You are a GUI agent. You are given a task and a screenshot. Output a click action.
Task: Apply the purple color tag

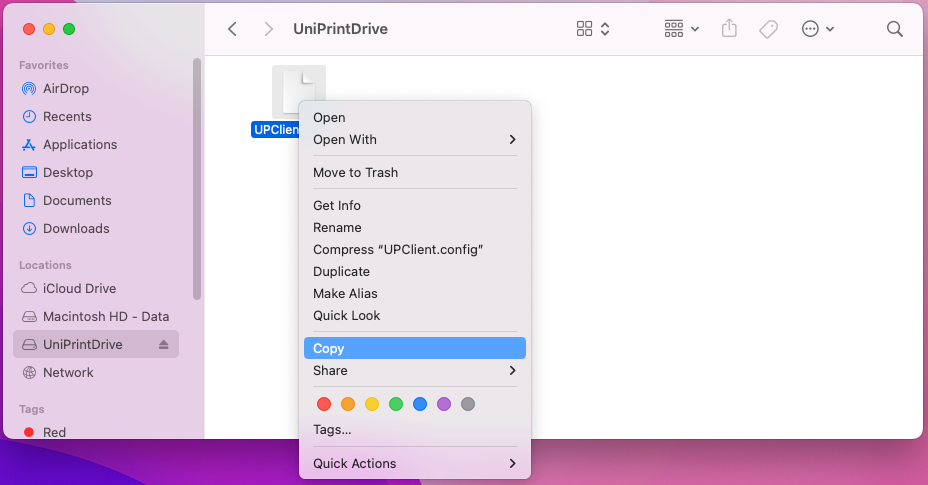[x=444, y=404]
